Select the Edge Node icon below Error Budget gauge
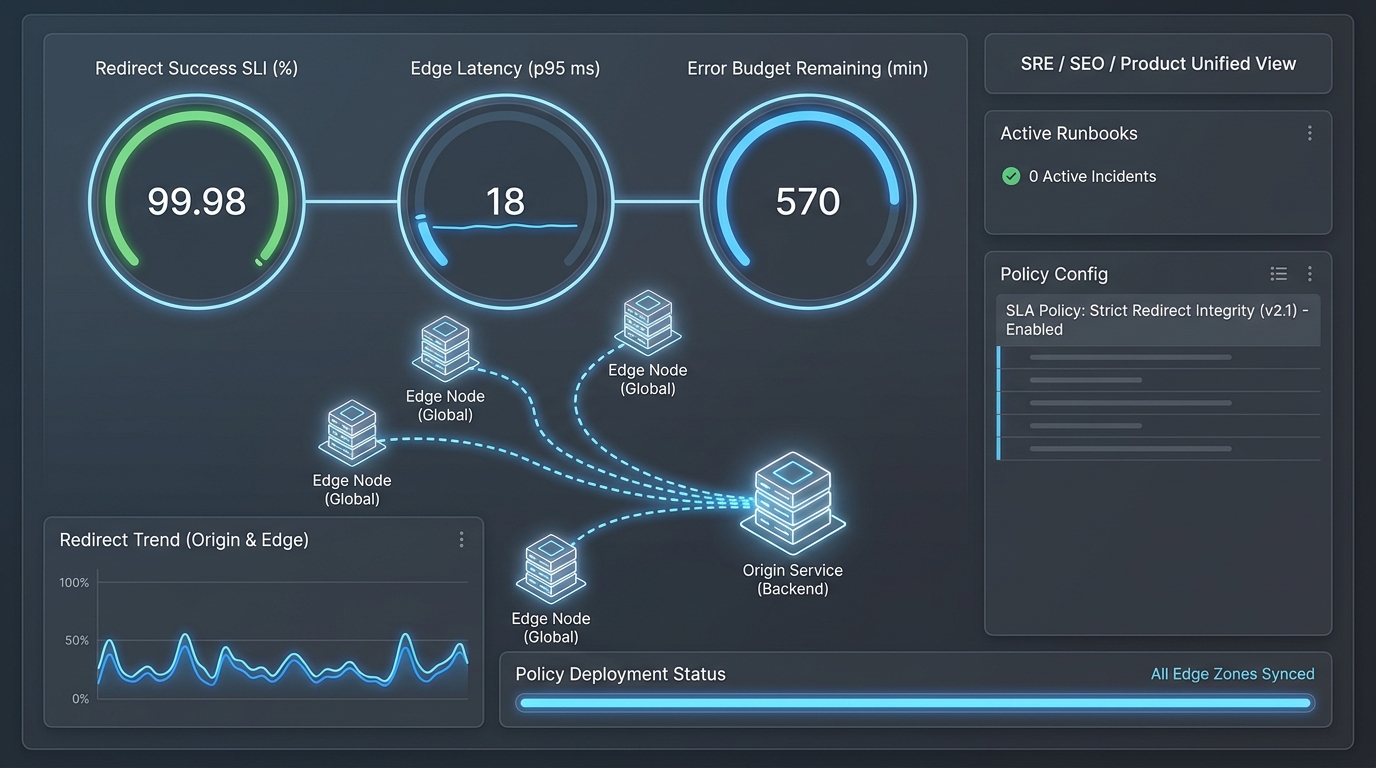 pyautogui.click(x=647, y=323)
